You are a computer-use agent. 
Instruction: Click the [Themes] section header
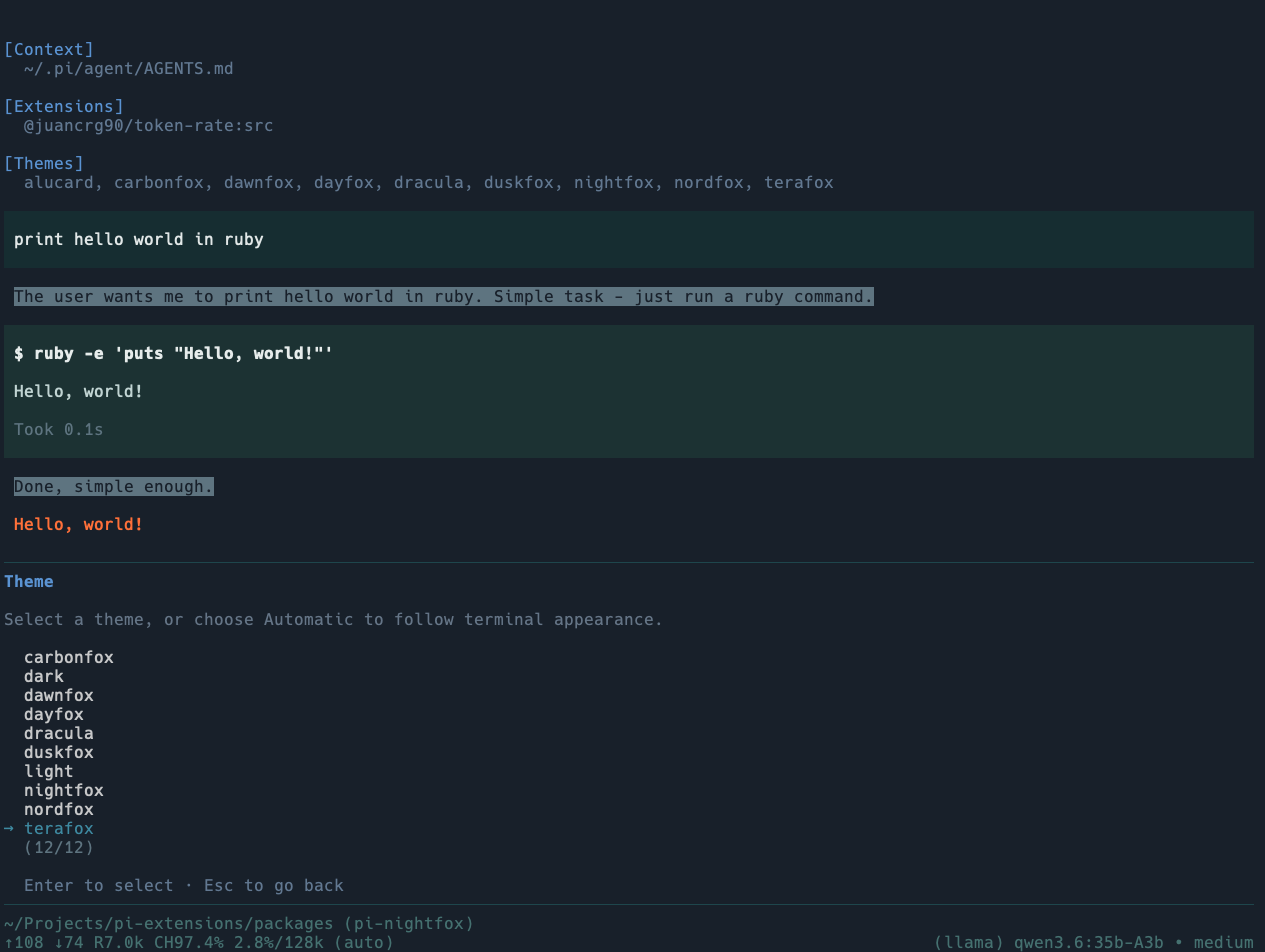coord(44,163)
